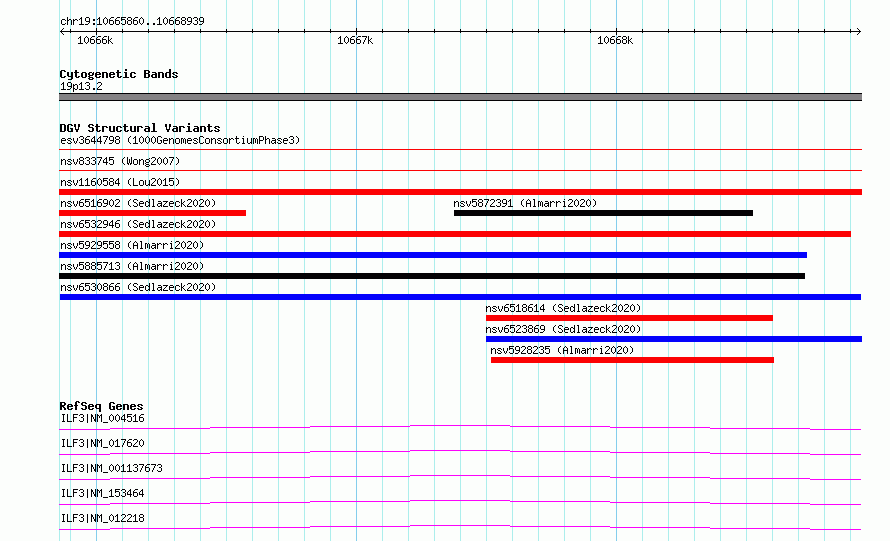The width and height of the screenshot is (890, 541).
Task: Click the nsv1160584 (Lou2015) red bar
Action: click(460, 192)
